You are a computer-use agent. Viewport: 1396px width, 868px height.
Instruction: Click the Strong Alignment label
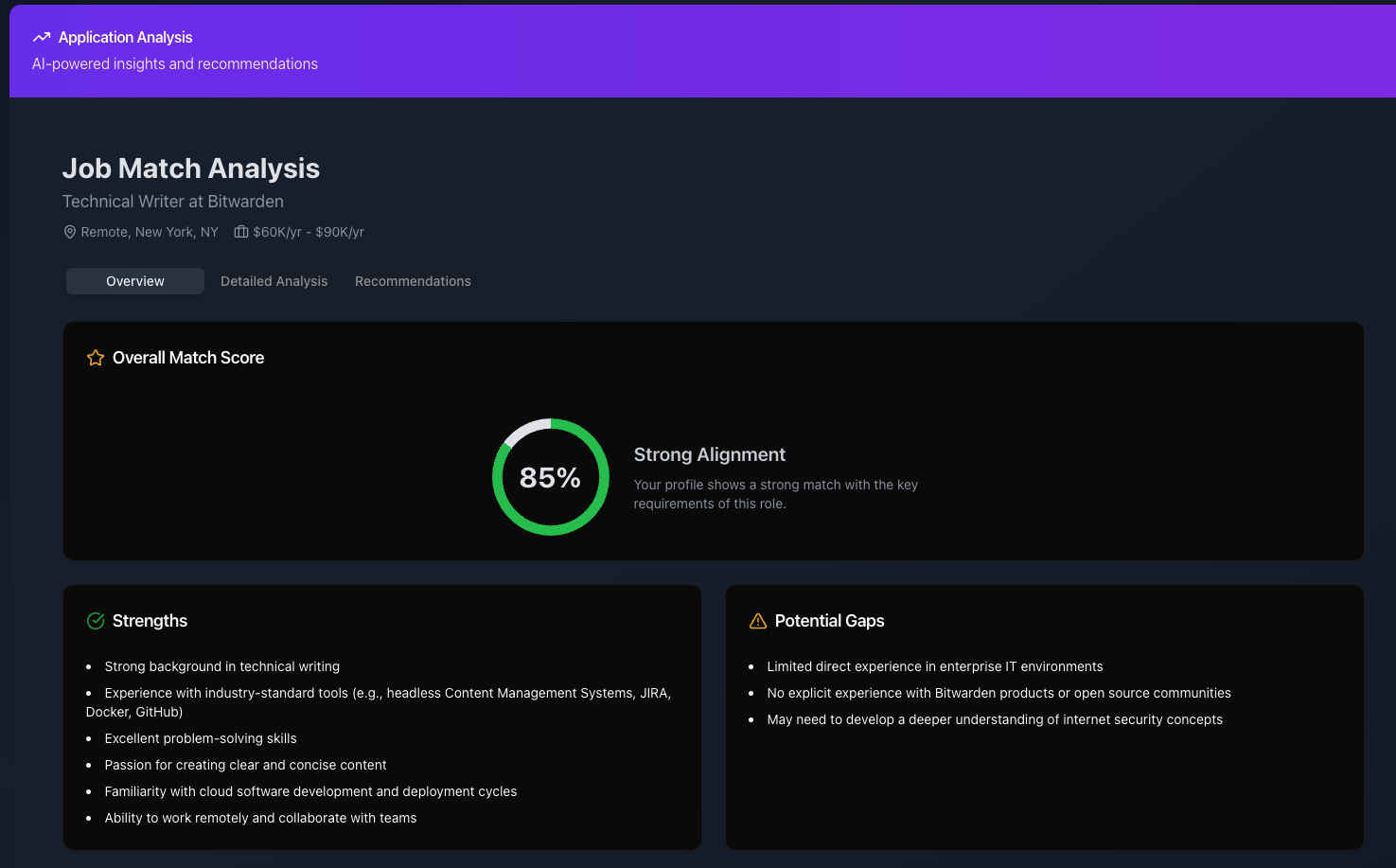tap(710, 454)
